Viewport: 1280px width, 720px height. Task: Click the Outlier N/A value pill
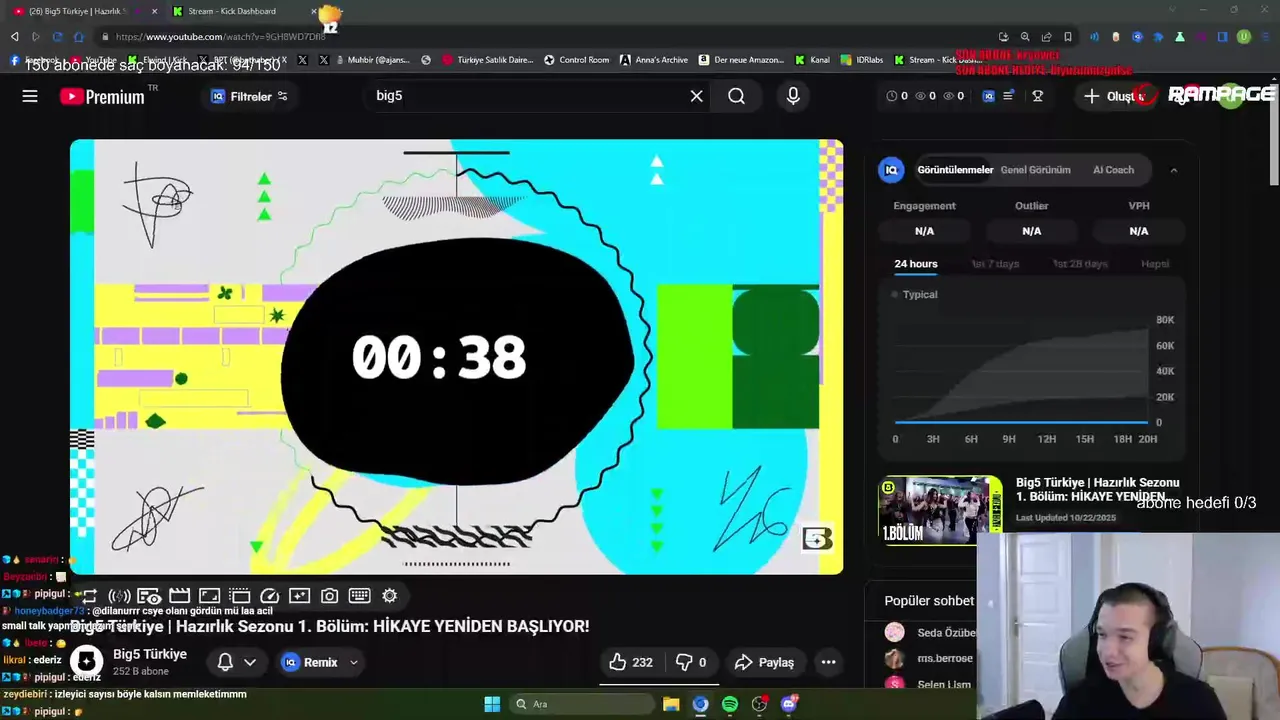click(1031, 231)
